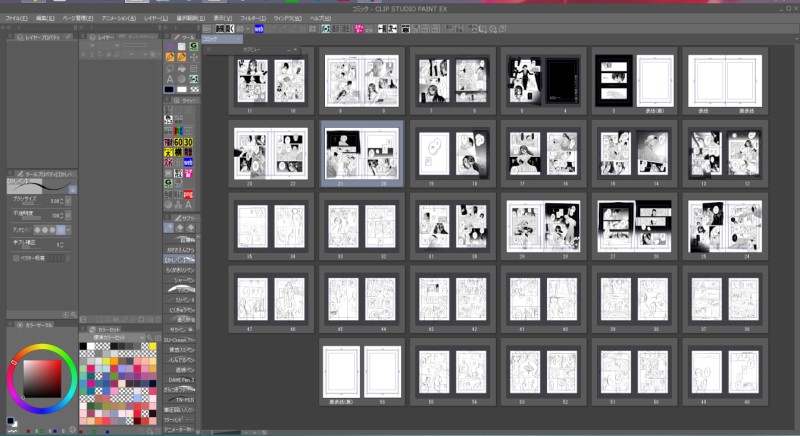Click the yellow 横 quick access icon
Image resolution: width=800 pixels, height=436 pixels.
[x=178, y=152]
